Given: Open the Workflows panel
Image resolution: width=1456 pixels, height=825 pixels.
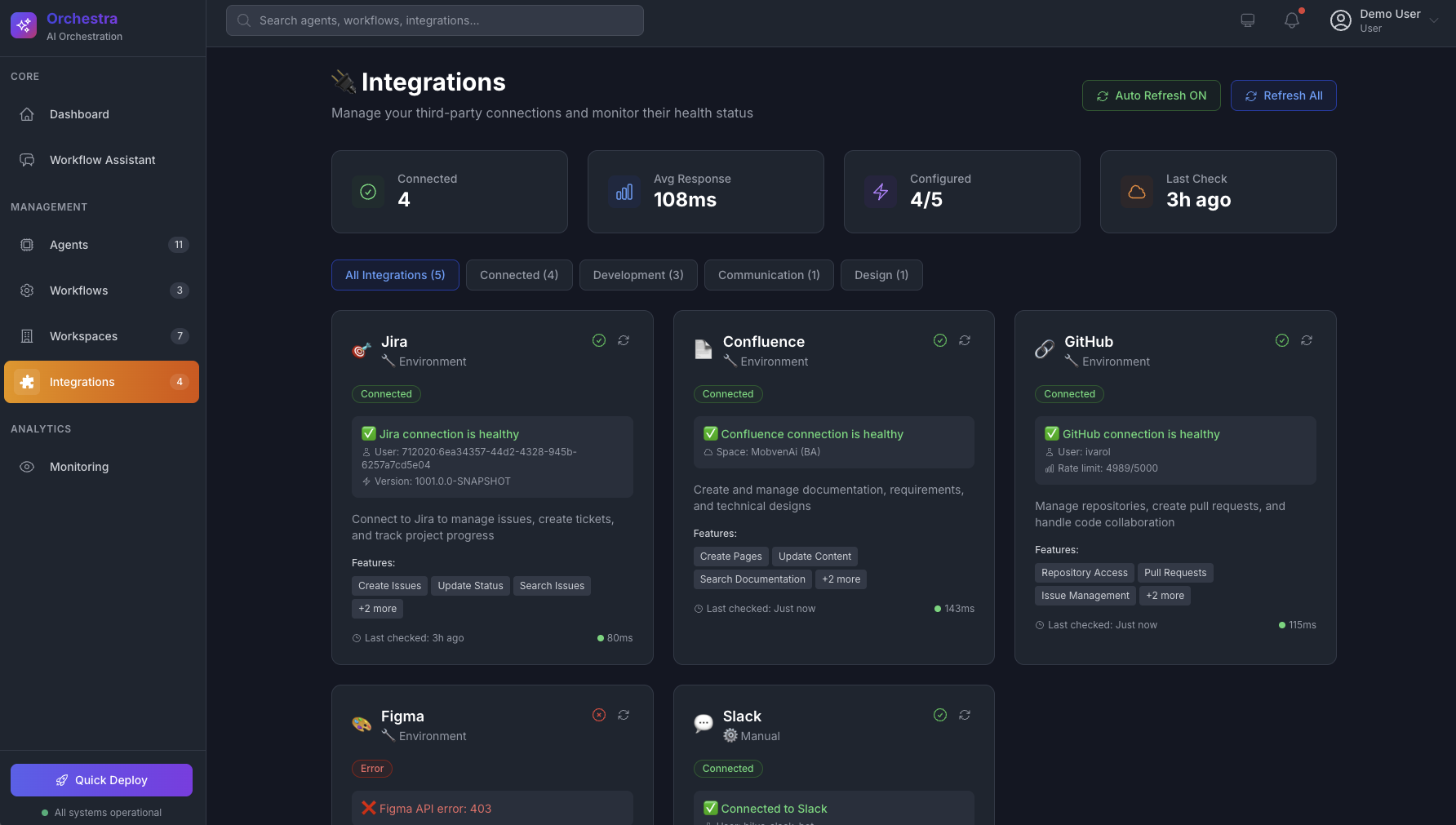Looking at the screenshot, I should [78, 291].
